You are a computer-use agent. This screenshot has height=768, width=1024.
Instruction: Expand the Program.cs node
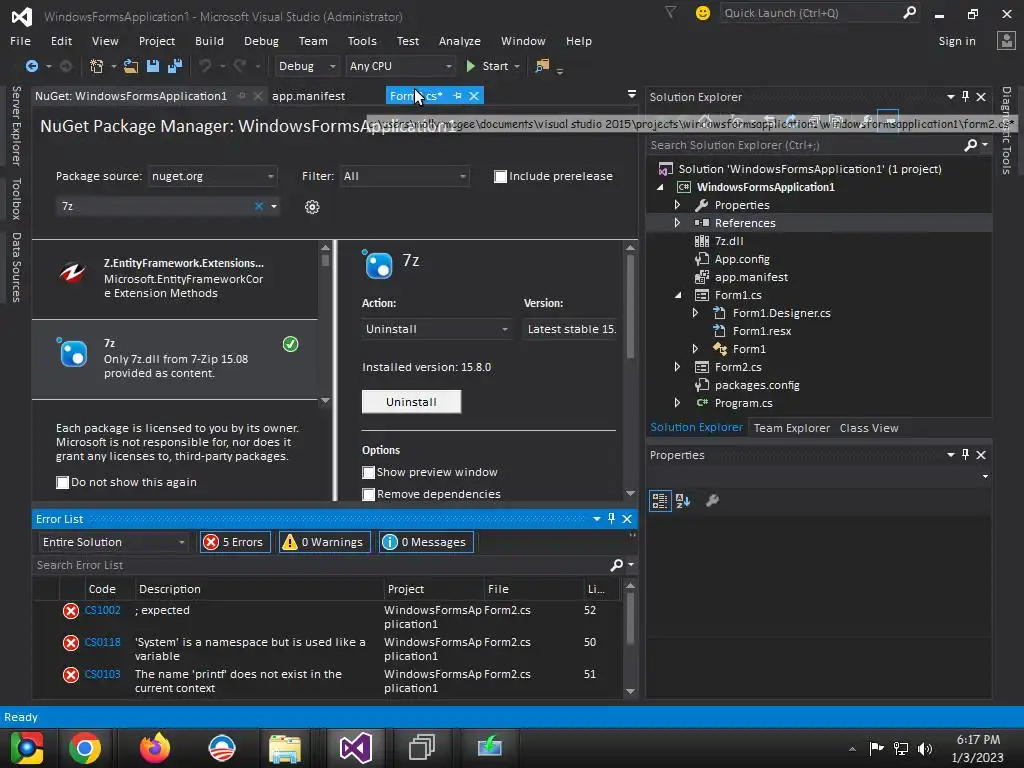pyautogui.click(x=677, y=403)
